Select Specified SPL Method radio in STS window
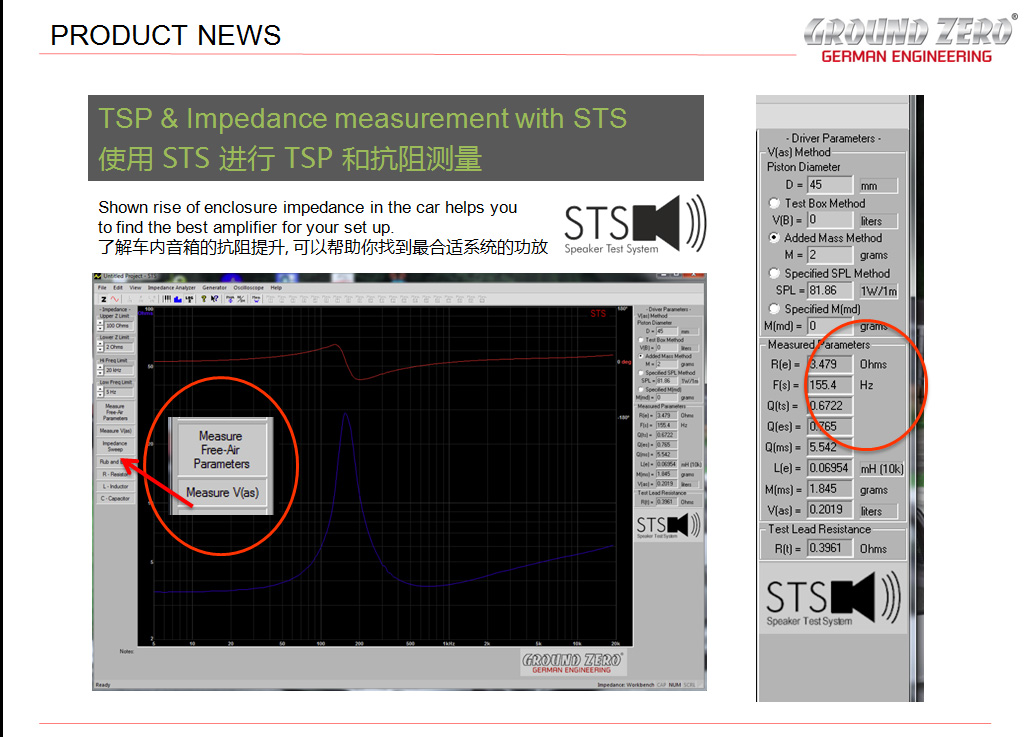Screen dimensions: 1027x737 coord(641,373)
